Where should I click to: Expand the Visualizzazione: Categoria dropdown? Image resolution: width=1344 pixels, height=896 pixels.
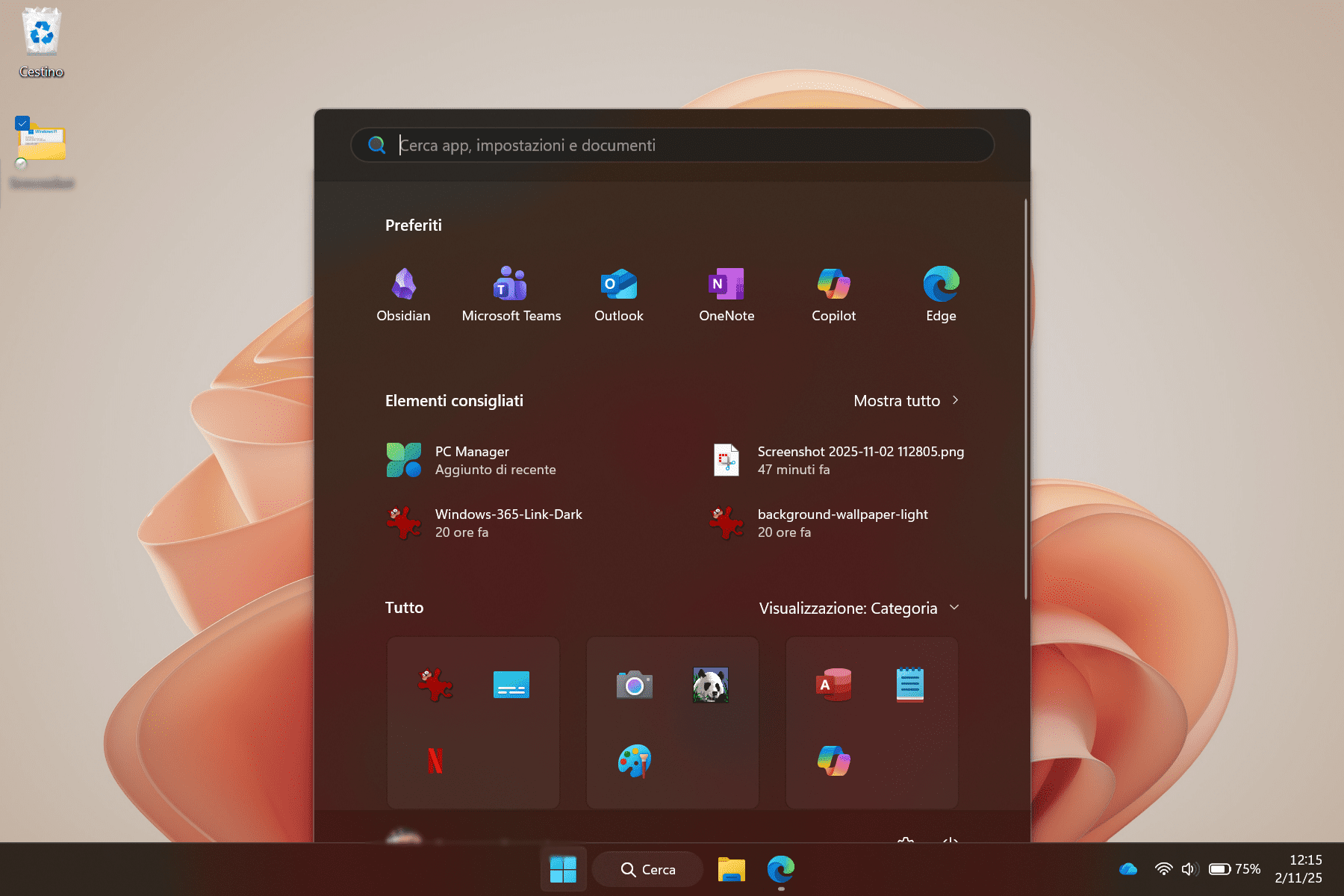pos(859,608)
